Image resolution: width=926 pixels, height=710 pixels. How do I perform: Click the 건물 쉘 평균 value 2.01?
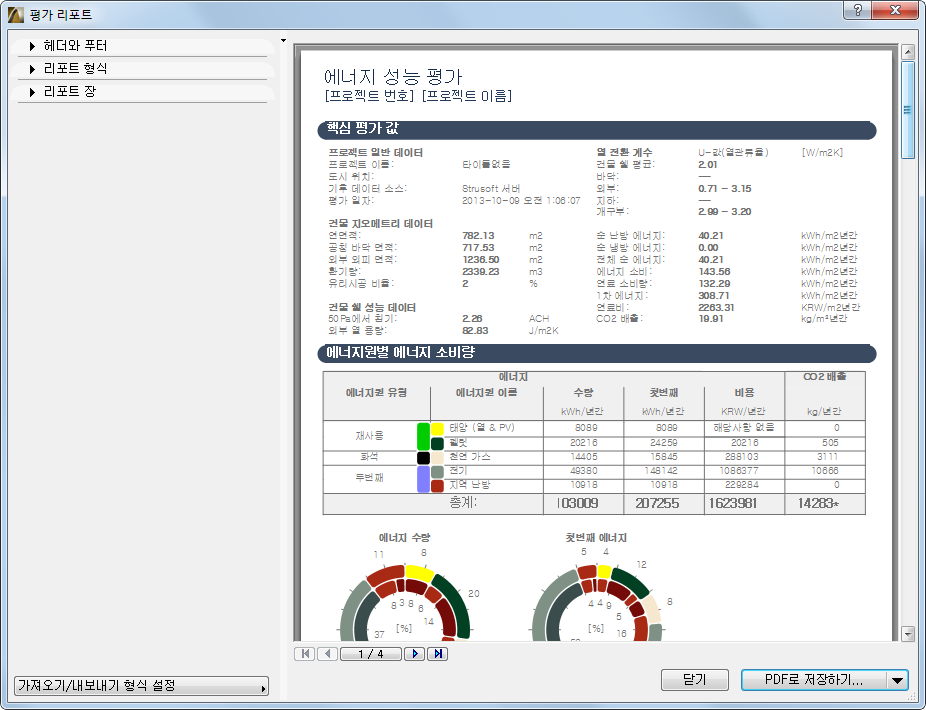707,165
